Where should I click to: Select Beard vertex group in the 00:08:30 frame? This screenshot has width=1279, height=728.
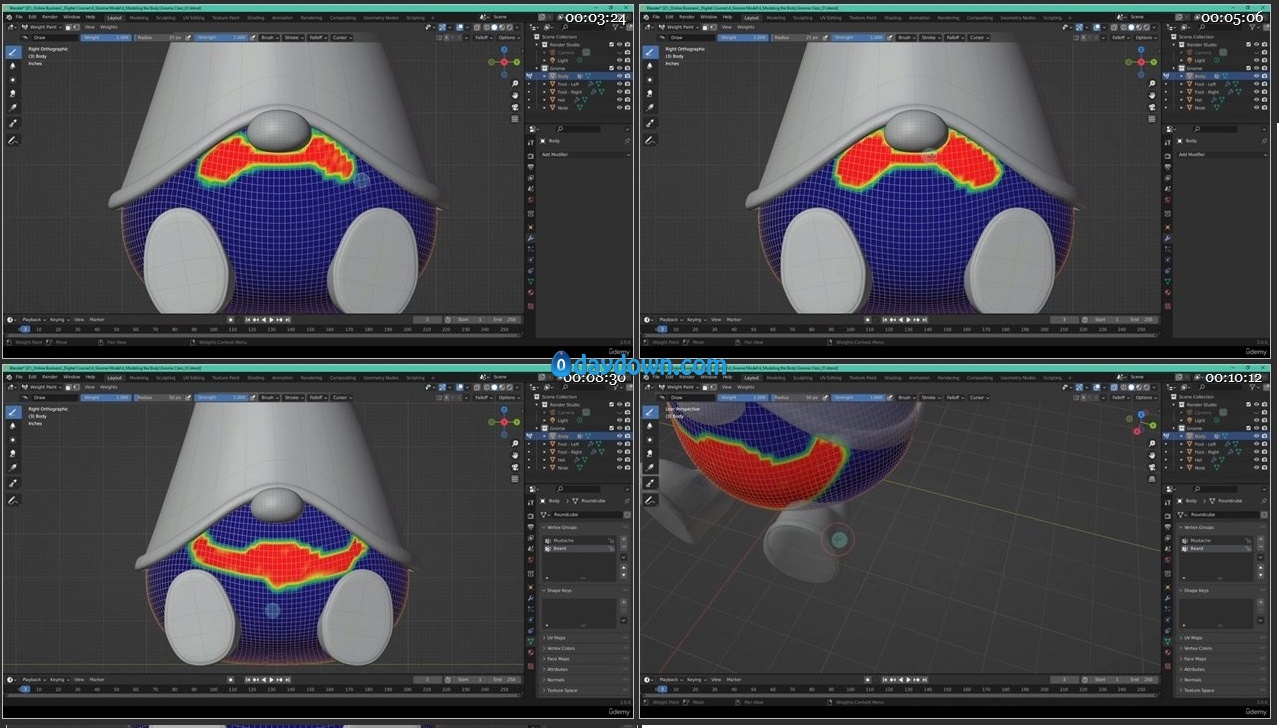click(581, 549)
